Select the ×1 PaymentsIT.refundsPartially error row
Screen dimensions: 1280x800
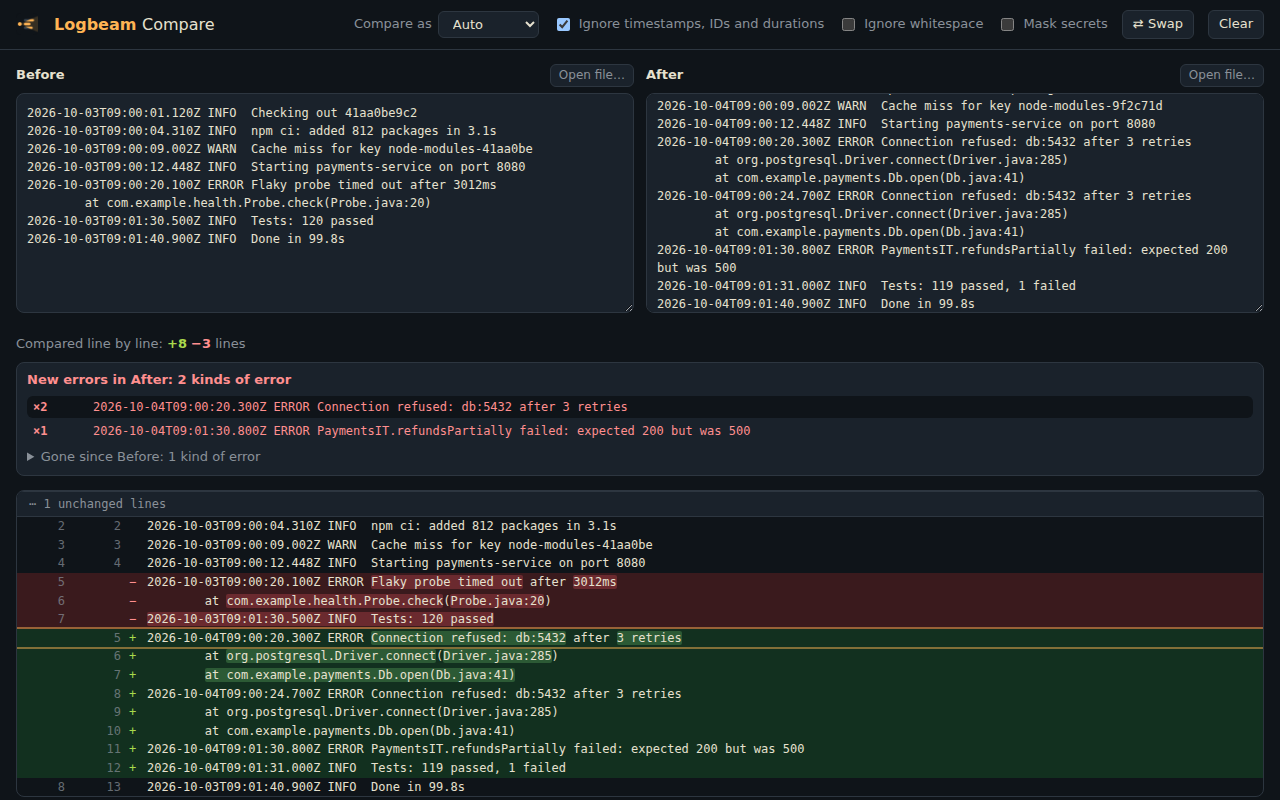[x=640, y=431]
